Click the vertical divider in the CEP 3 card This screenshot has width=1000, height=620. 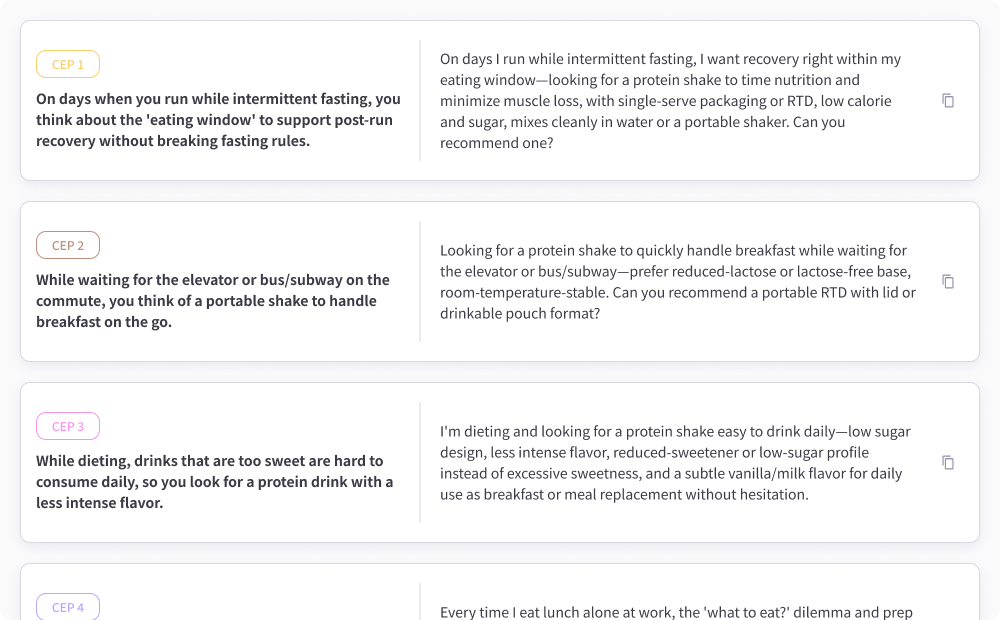click(x=420, y=463)
